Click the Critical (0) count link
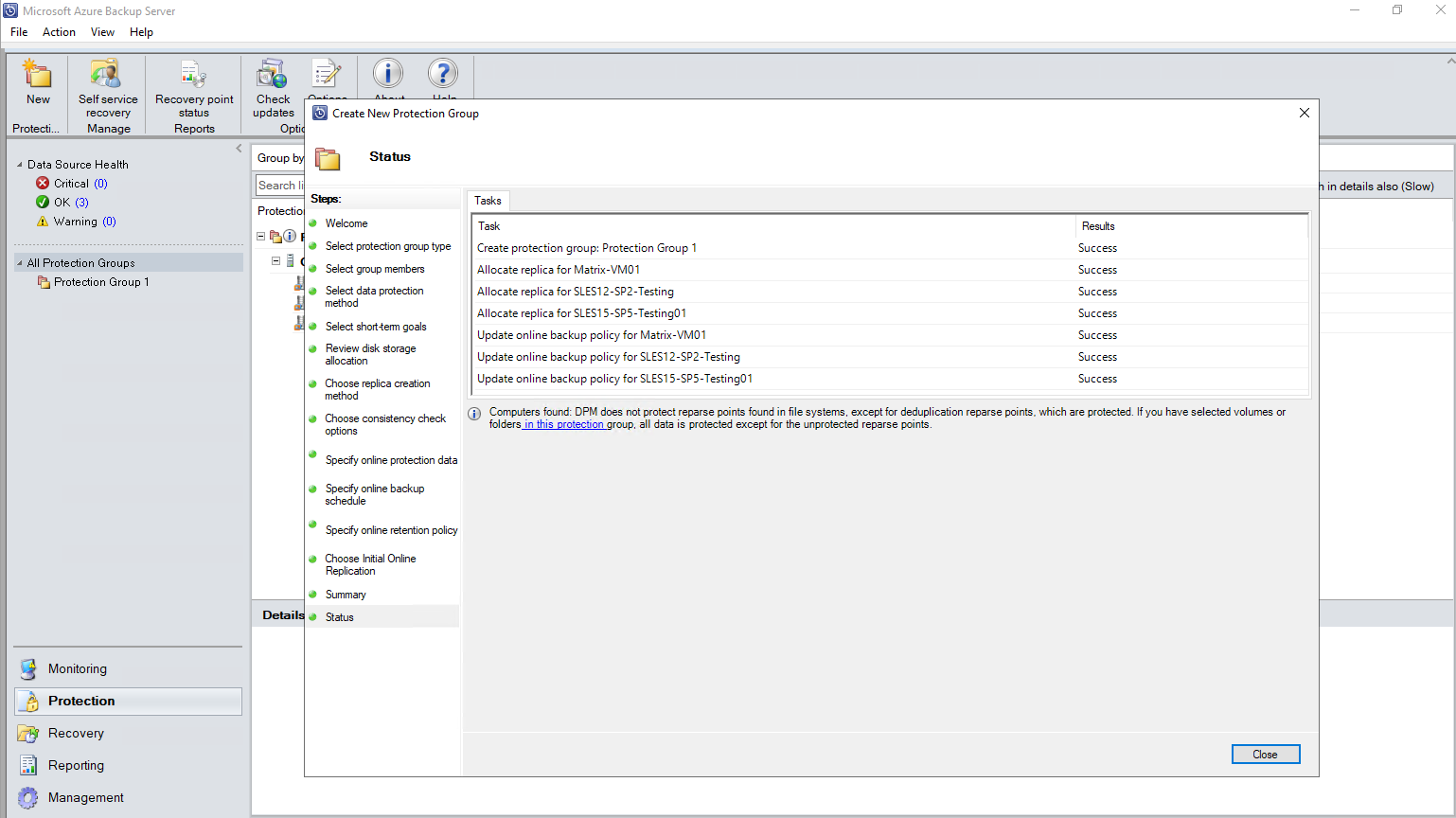Image resolution: width=1456 pixels, height=818 pixels. [100, 183]
